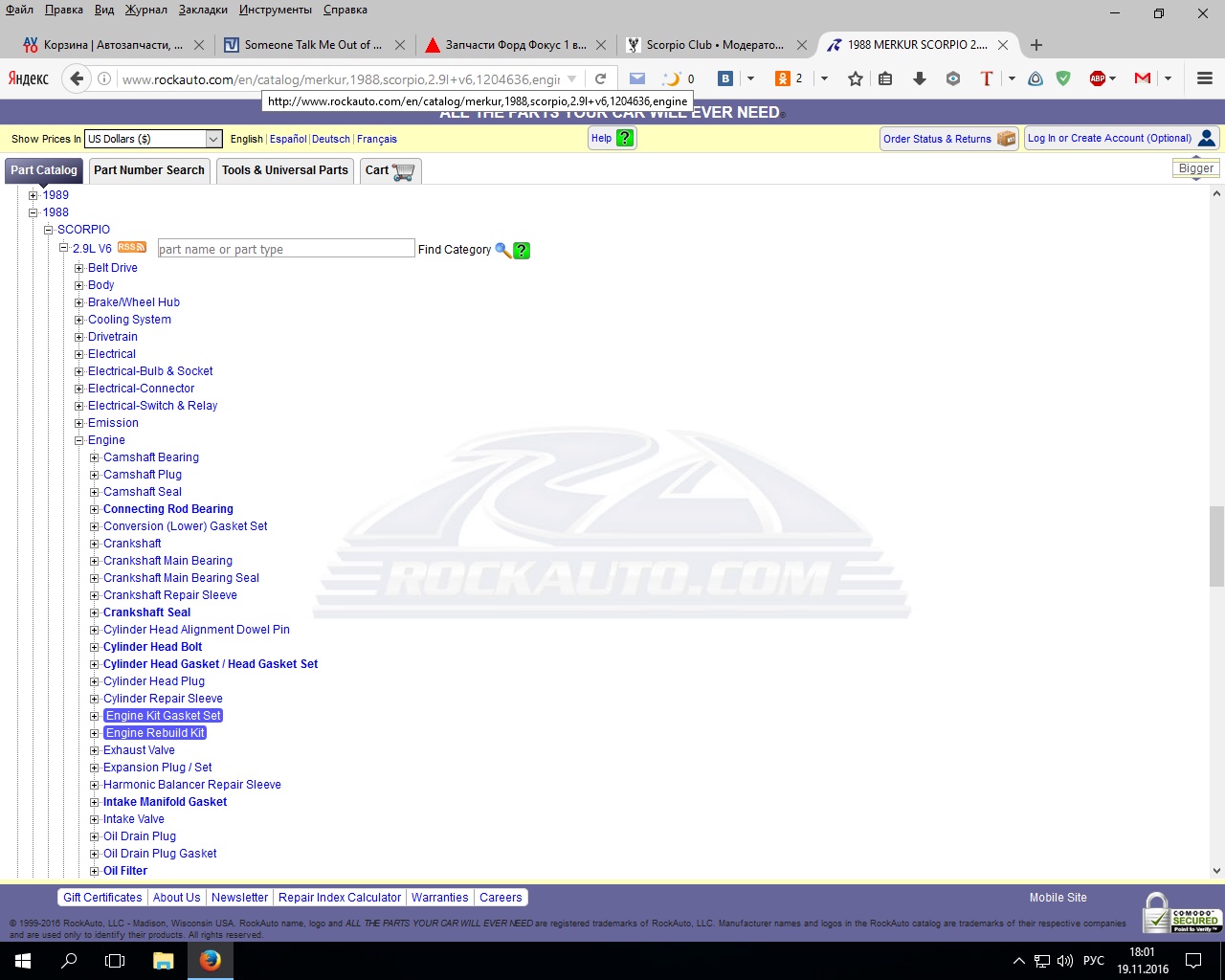Click the hexagon eye extension icon
Viewport: 1225px width, 980px height.
(x=953, y=78)
